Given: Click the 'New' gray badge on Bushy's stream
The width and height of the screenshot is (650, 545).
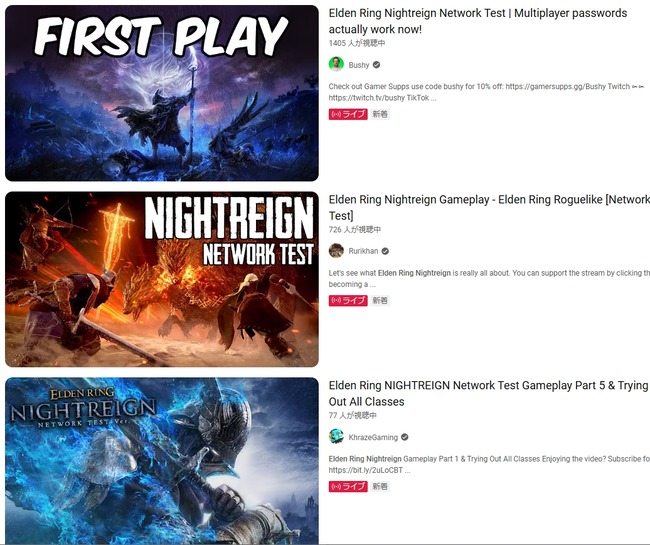Looking at the screenshot, I should (380, 114).
